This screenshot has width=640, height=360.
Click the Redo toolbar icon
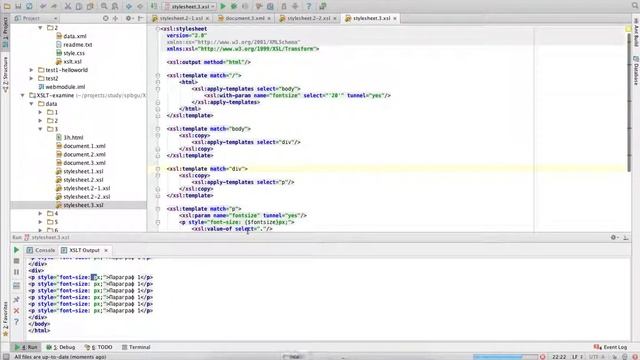click(54, 6)
